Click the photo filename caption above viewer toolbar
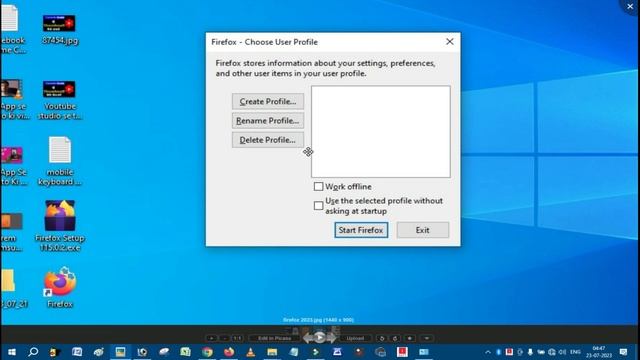This screenshot has height=360, width=640. pos(318,320)
